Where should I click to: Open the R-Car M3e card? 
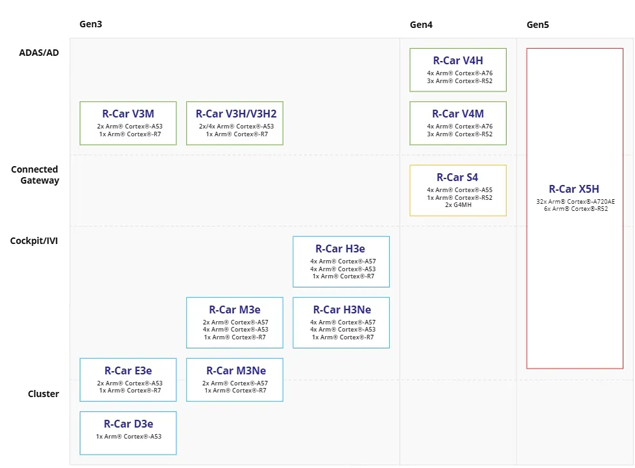(x=234, y=323)
